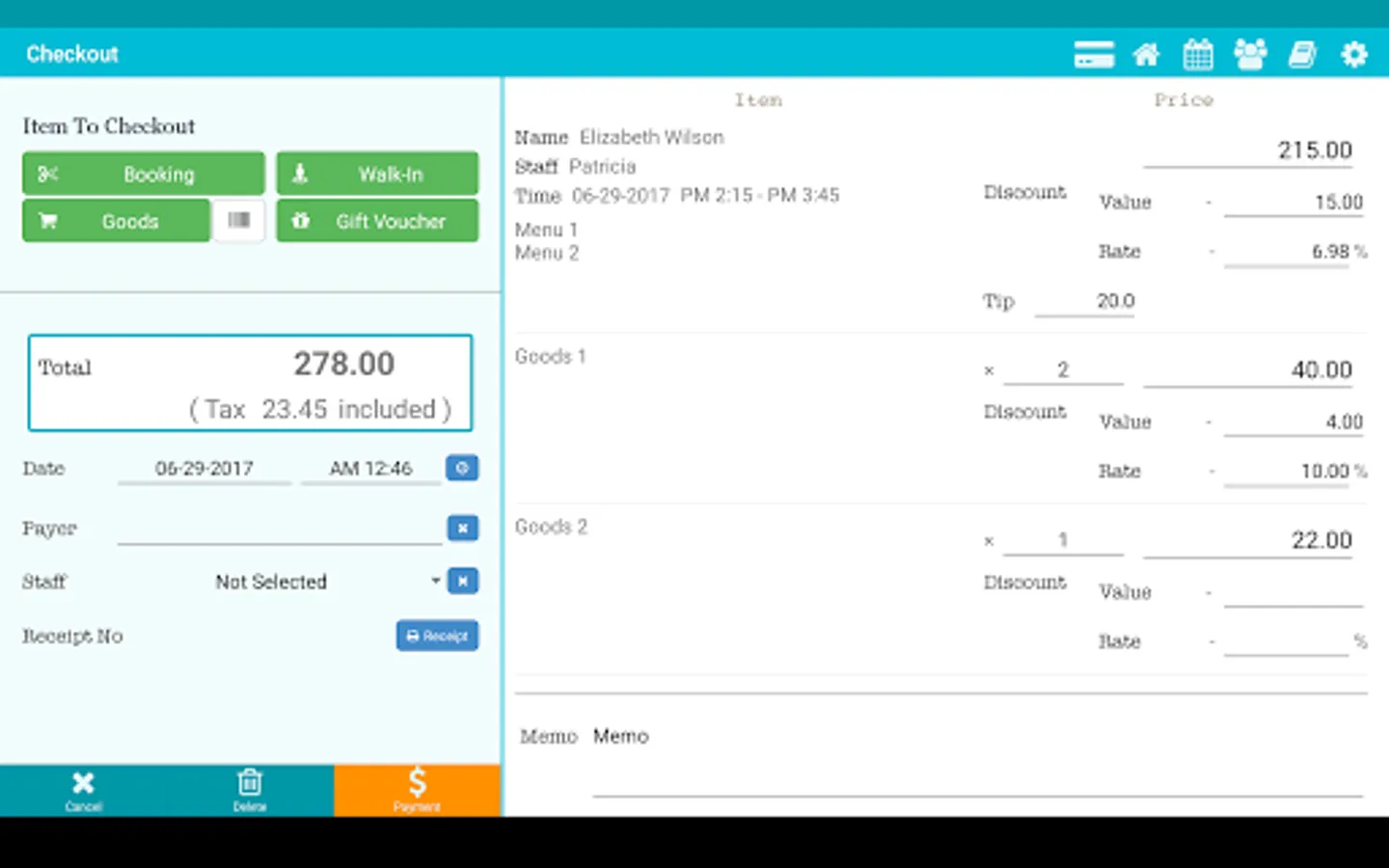Select the Menu 1 line
1389x868 pixels.
coord(546,230)
